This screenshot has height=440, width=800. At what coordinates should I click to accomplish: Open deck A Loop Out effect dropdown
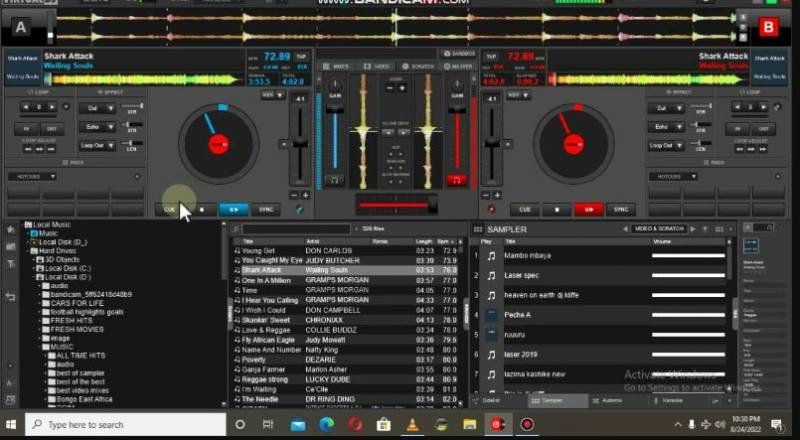97,145
